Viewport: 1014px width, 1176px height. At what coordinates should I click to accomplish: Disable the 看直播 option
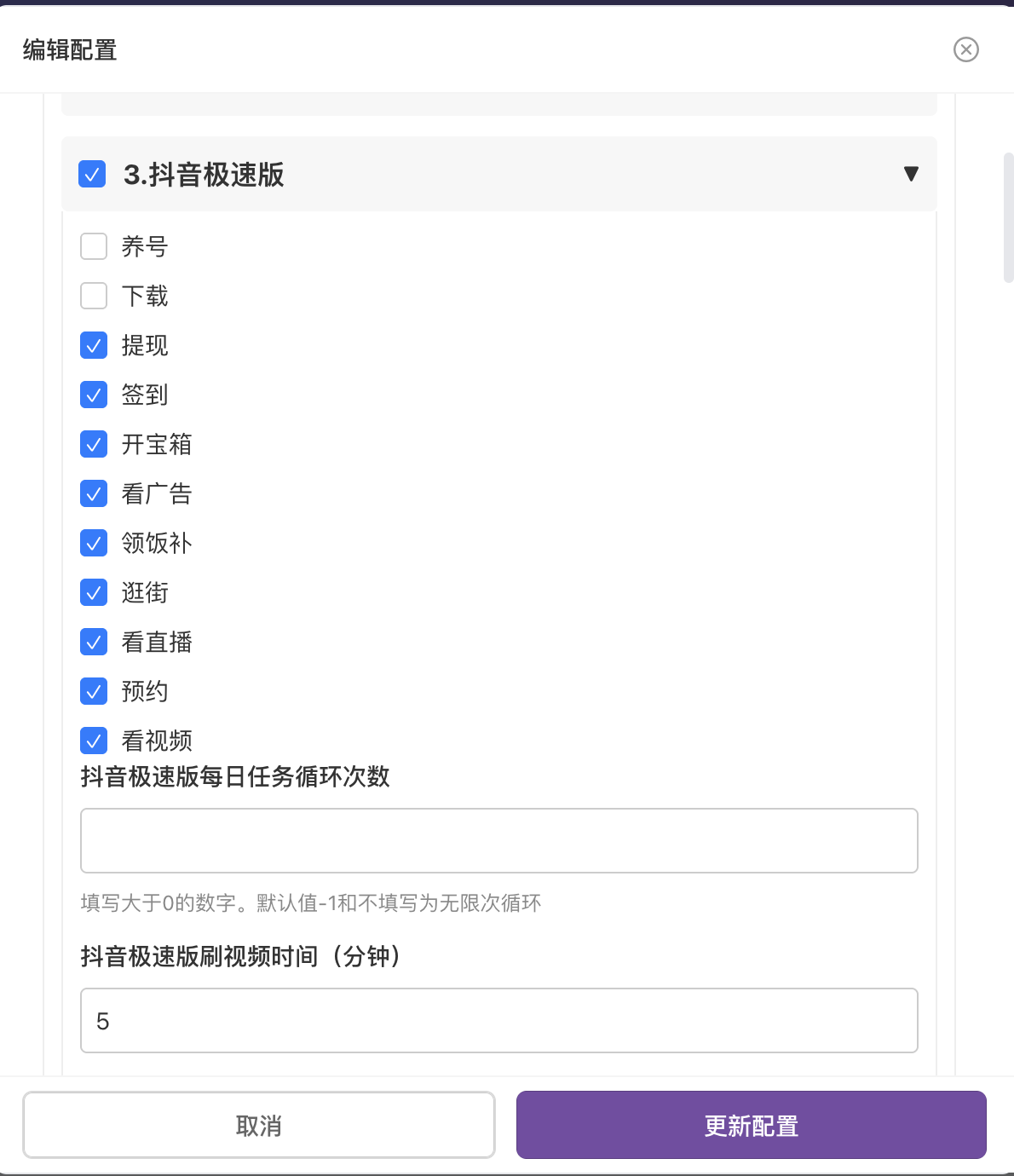(94, 642)
